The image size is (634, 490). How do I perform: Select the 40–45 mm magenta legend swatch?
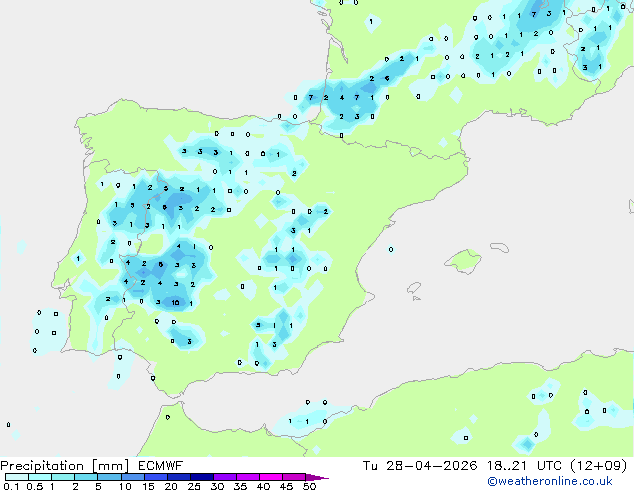(x=271, y=477)
